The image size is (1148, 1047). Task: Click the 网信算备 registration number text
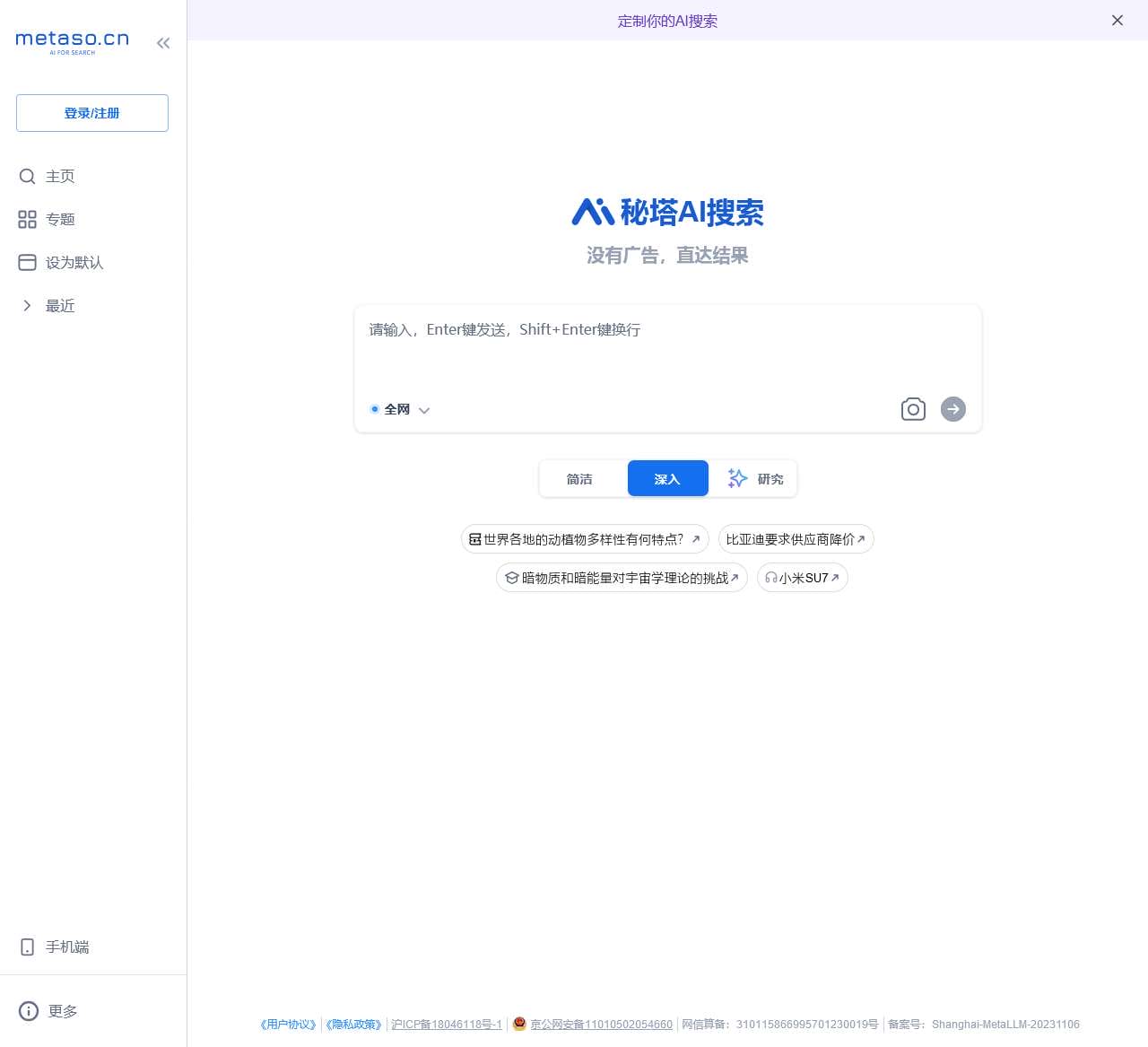pos(780,1025)
